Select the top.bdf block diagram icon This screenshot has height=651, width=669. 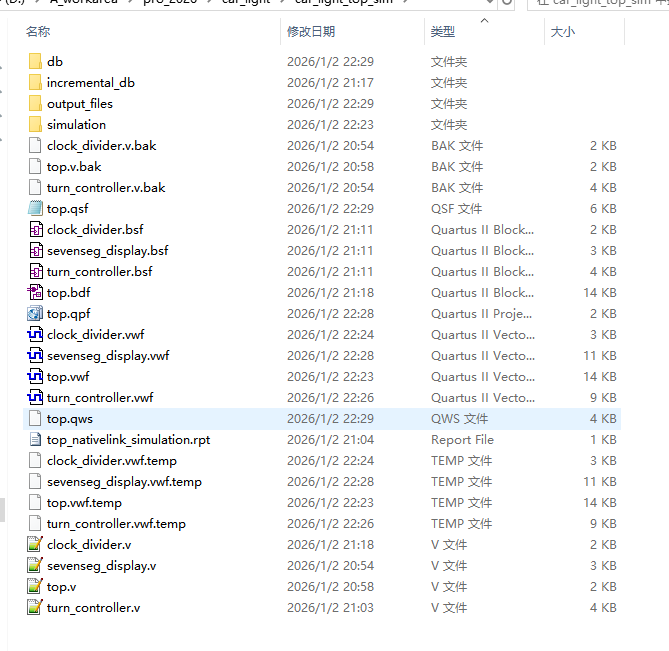click(x=35, y=292)
